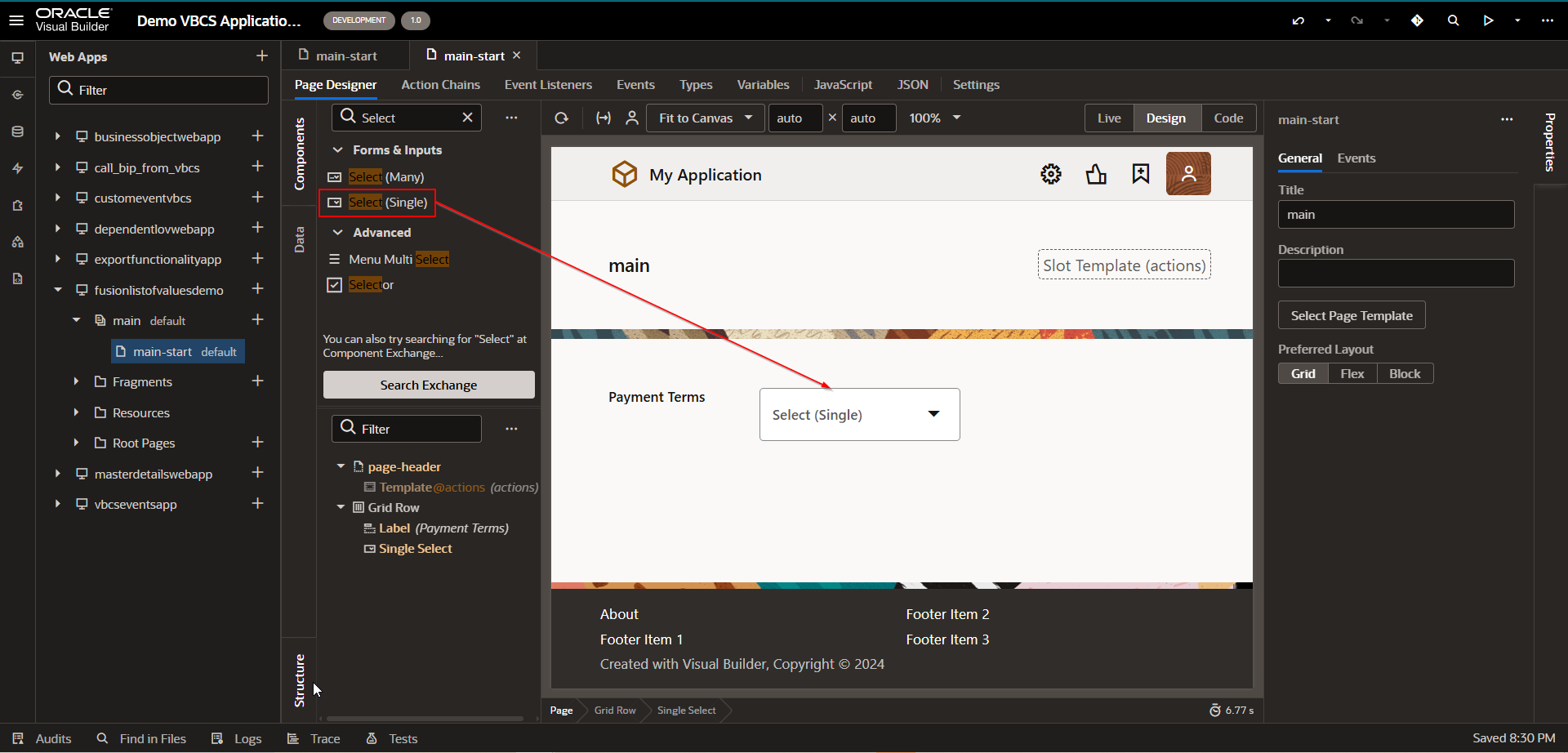Reload the page designer canvas
This screenshot has height=753, width=1568.
(561, 118)
